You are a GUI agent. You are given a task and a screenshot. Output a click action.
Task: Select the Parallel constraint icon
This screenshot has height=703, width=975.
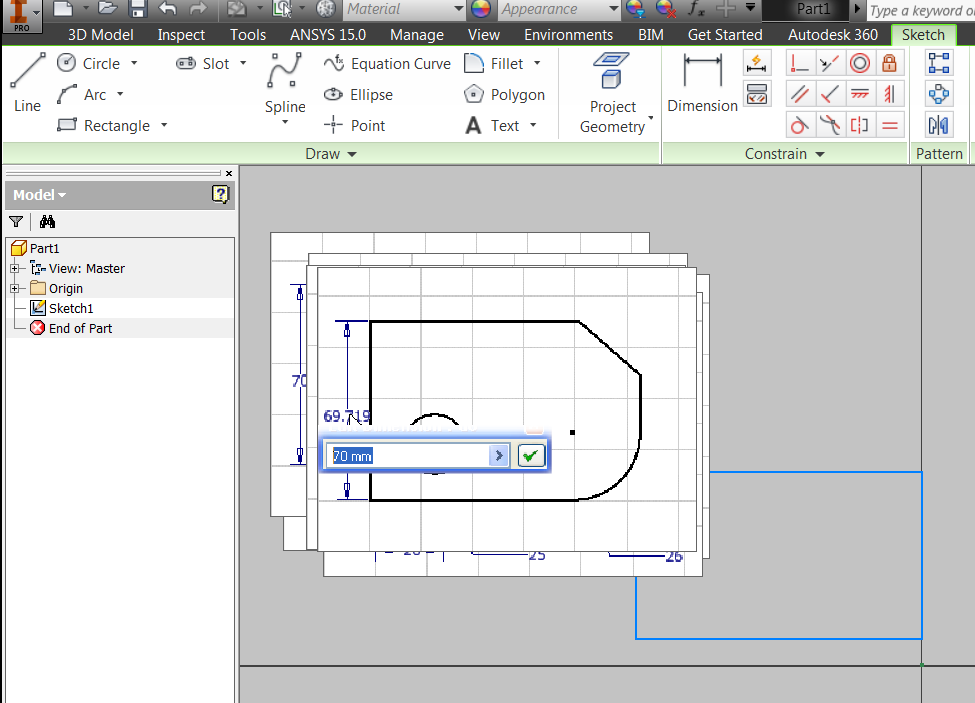click(799, 94)
